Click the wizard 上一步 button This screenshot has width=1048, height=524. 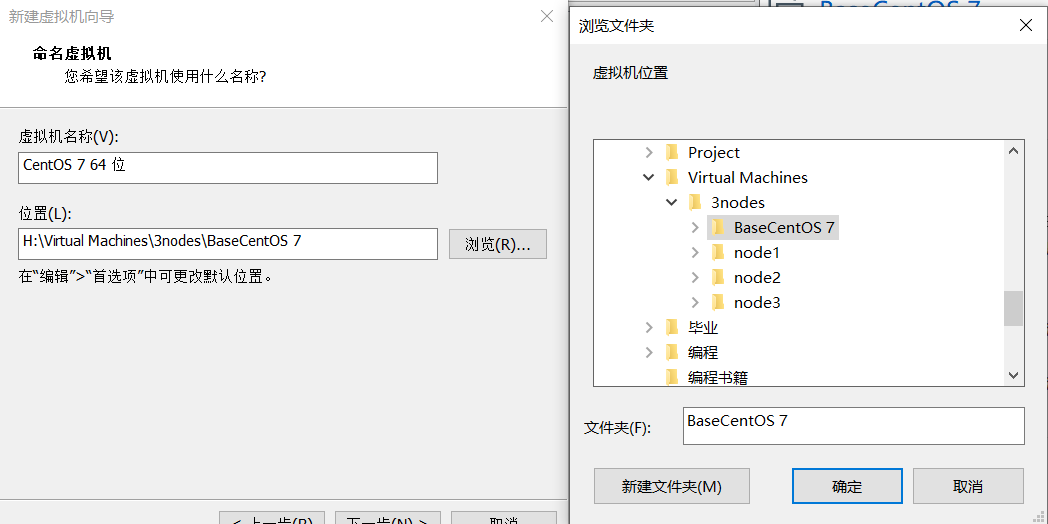coord(272,519)
